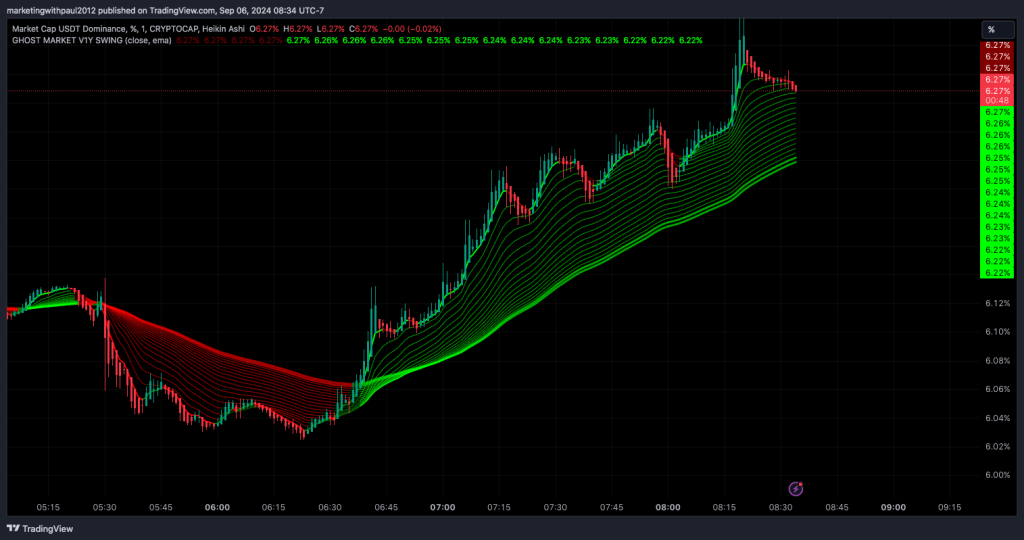
Task: Click the 06:00 time axis label
Action: click(x=217, y=507)
